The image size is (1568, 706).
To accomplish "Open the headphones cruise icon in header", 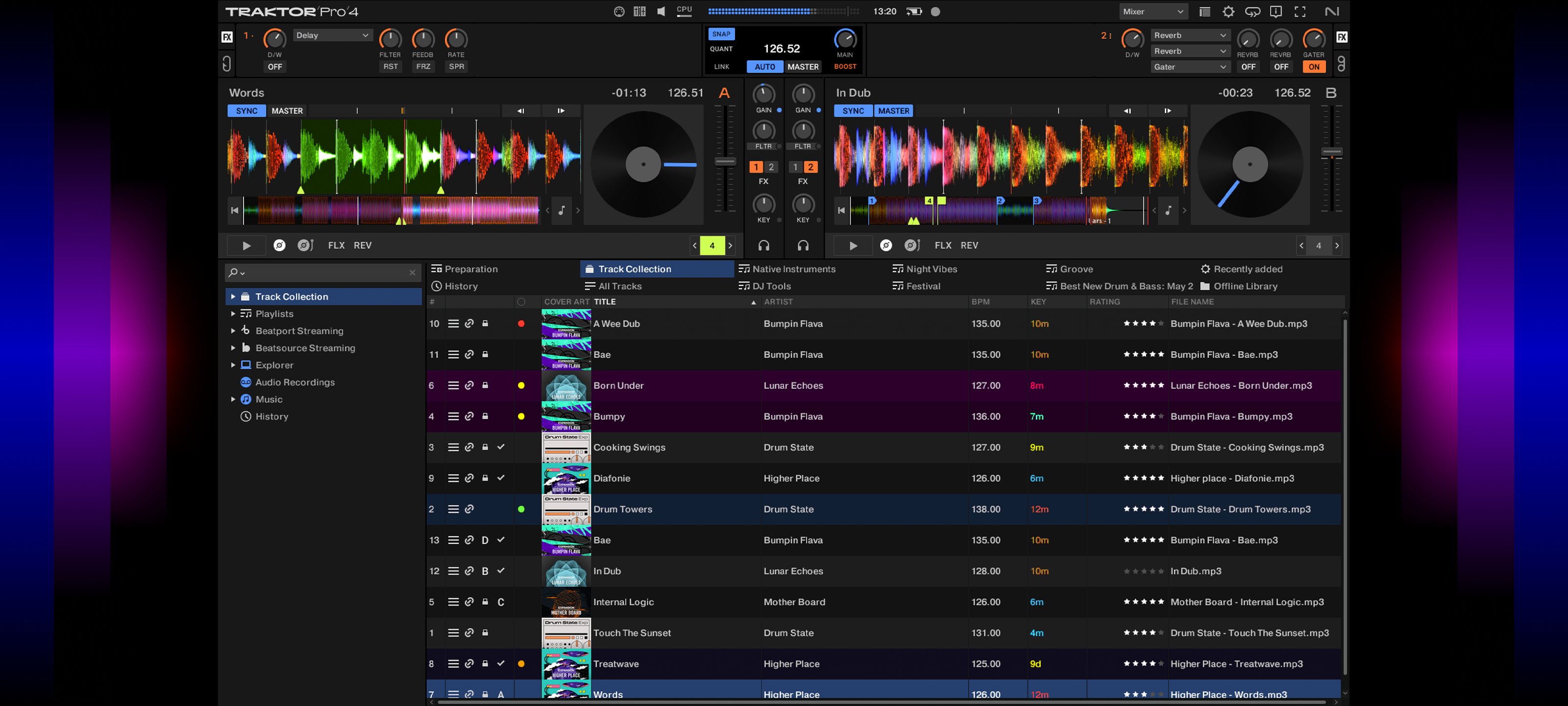I will 1252,12.
